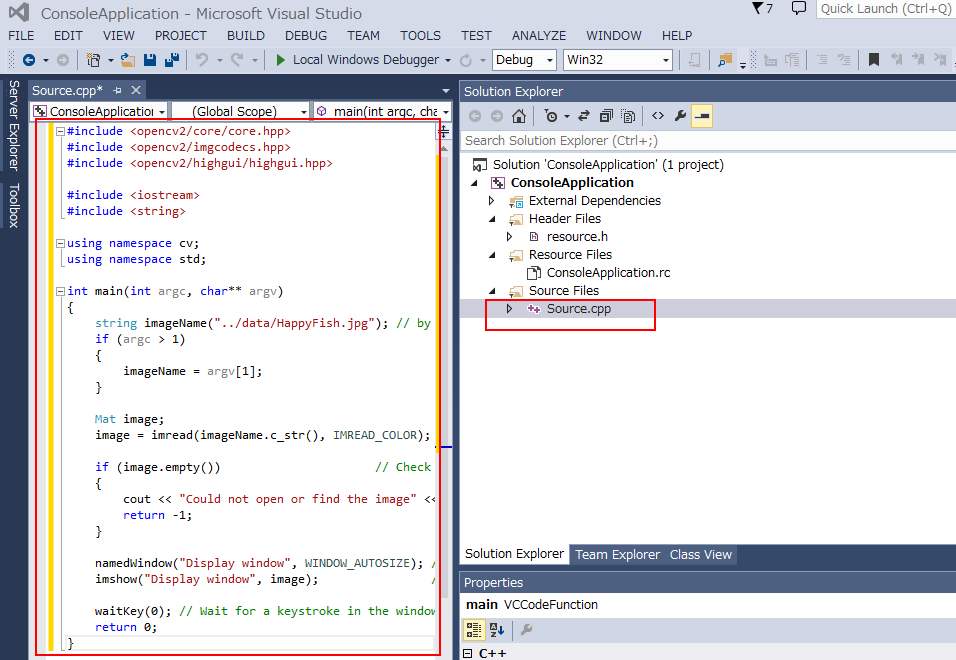956x660 pixels.
Task: Toggle Show All Files in Solution Explorer
Action: pyautogui.click(x=628, y=116)
